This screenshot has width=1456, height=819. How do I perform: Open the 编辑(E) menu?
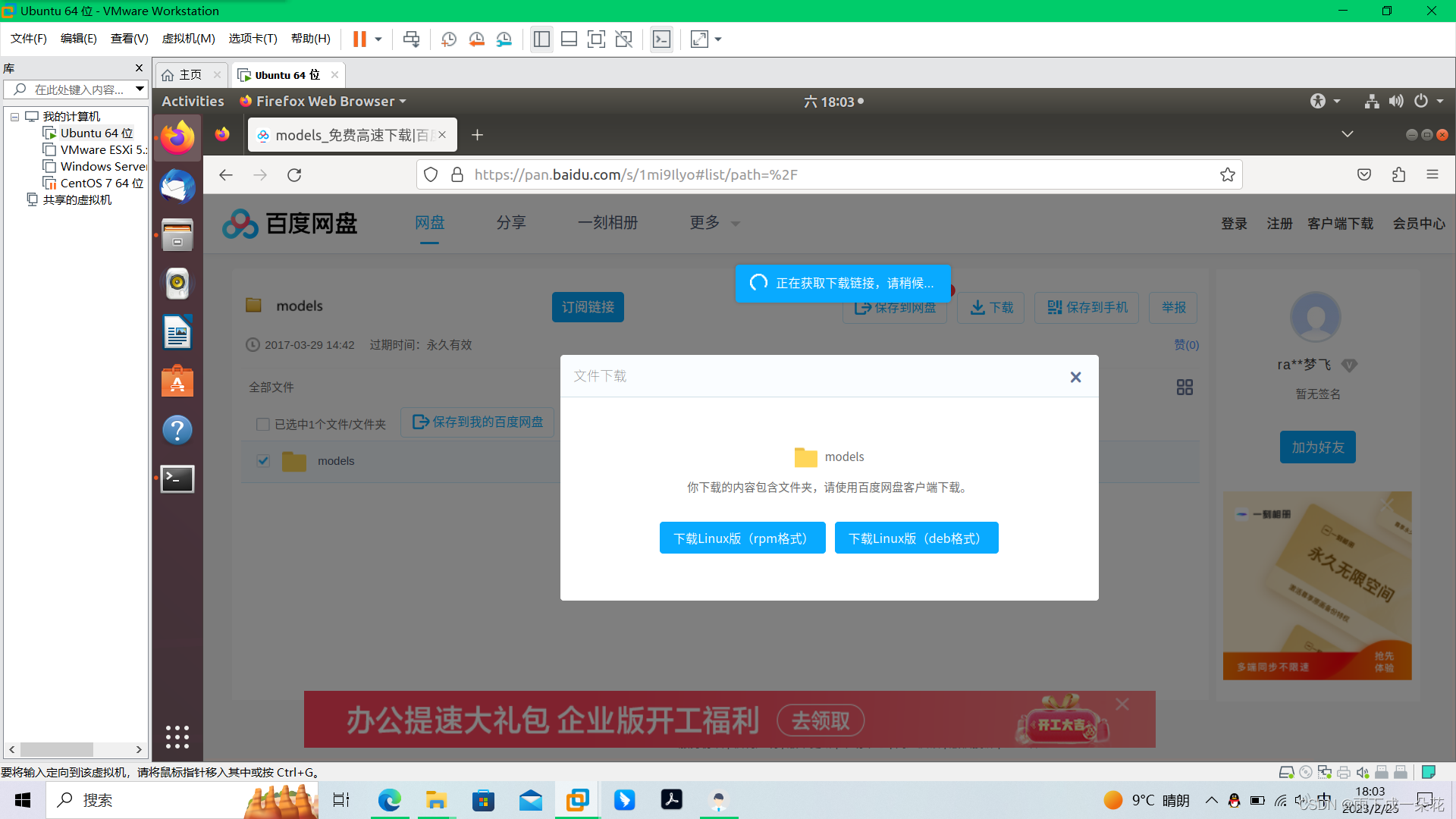coord(79,39)
